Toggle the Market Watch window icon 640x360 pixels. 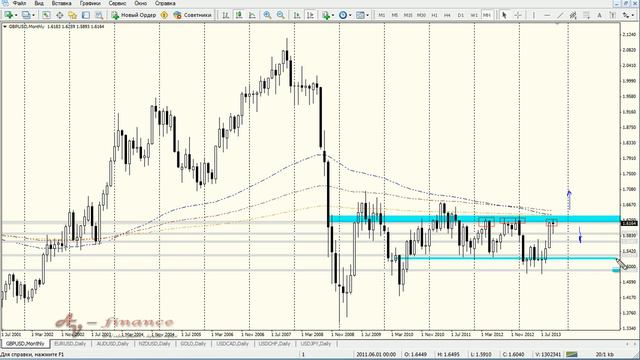(46, 15)
